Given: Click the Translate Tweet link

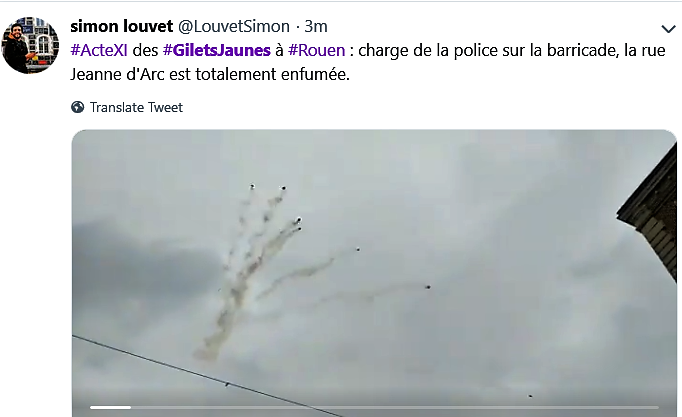Looking at the screenshot, I should (x=136, y=107).
